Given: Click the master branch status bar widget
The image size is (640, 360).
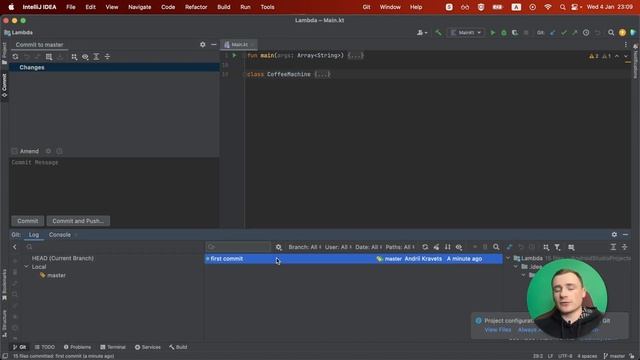Looking at the screenshot, I should click(x=614, y=356).
